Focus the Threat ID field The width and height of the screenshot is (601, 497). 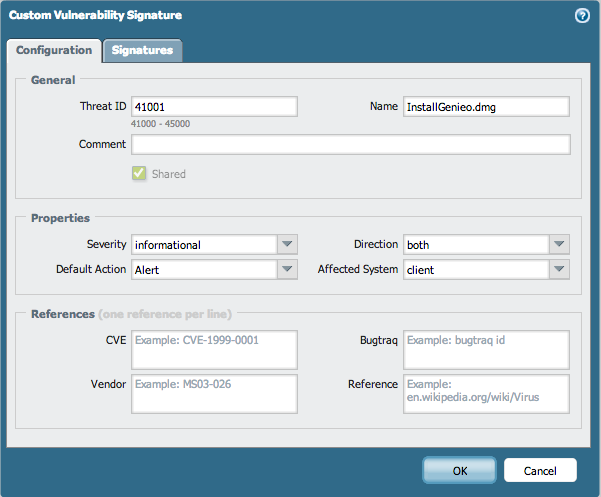tap(214, 107)
